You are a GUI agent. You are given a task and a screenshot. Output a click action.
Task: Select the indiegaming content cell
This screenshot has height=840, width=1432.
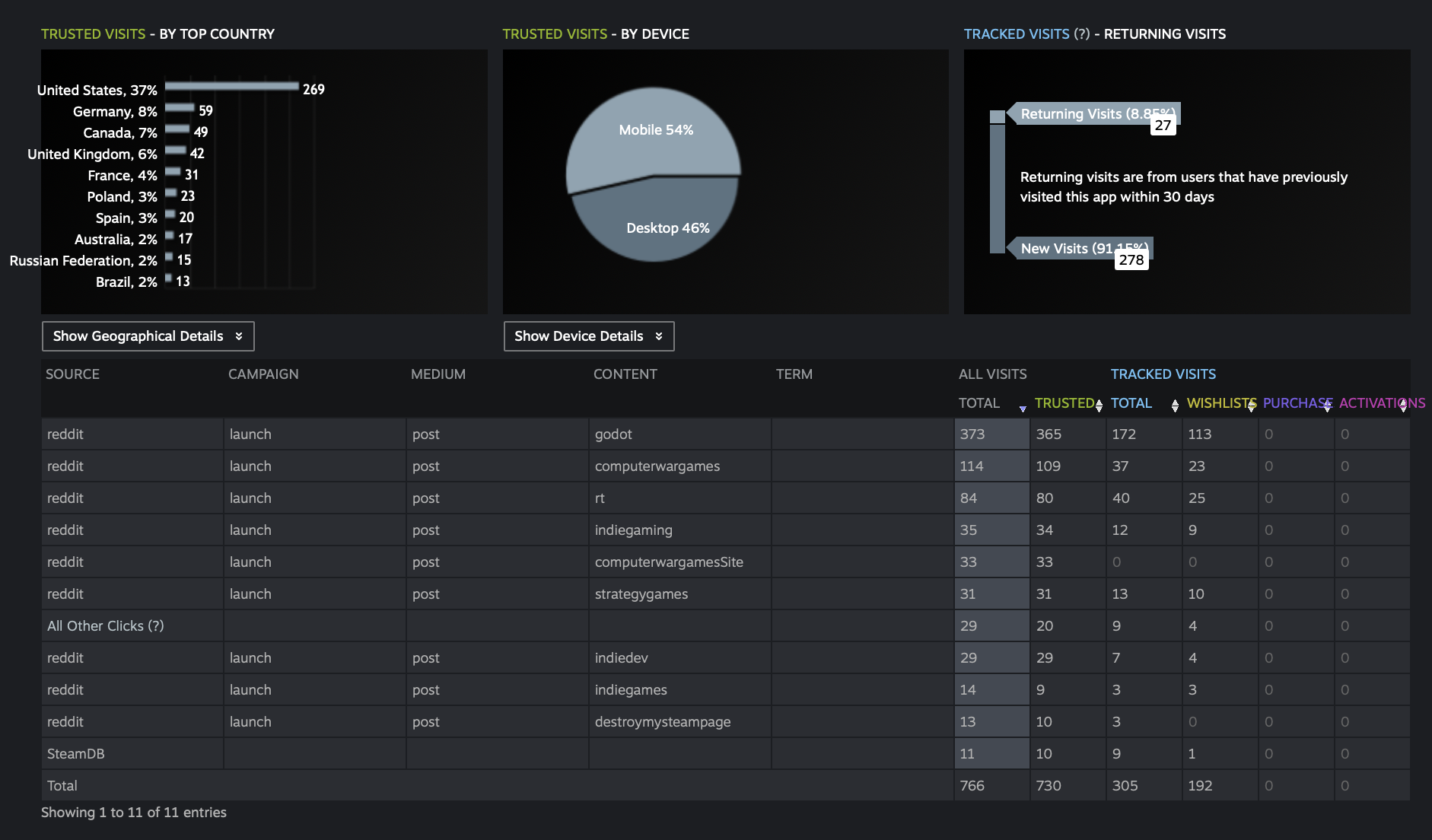680,530
